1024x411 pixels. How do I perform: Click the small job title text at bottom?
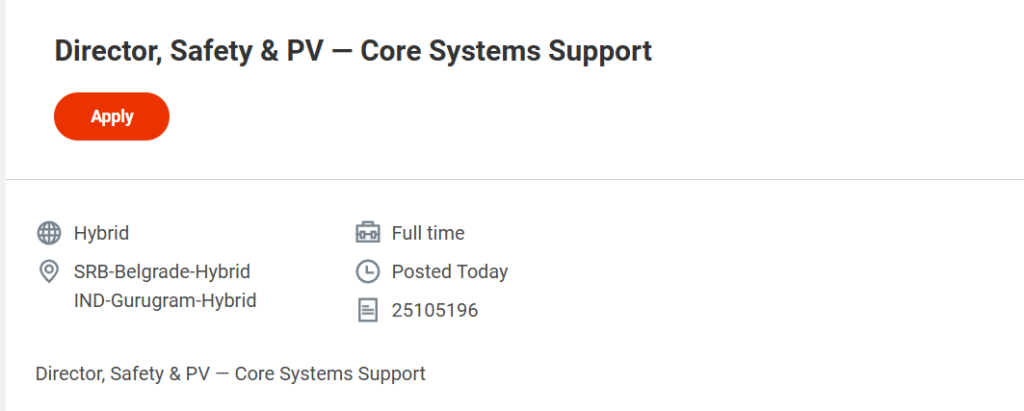[230, 374]
